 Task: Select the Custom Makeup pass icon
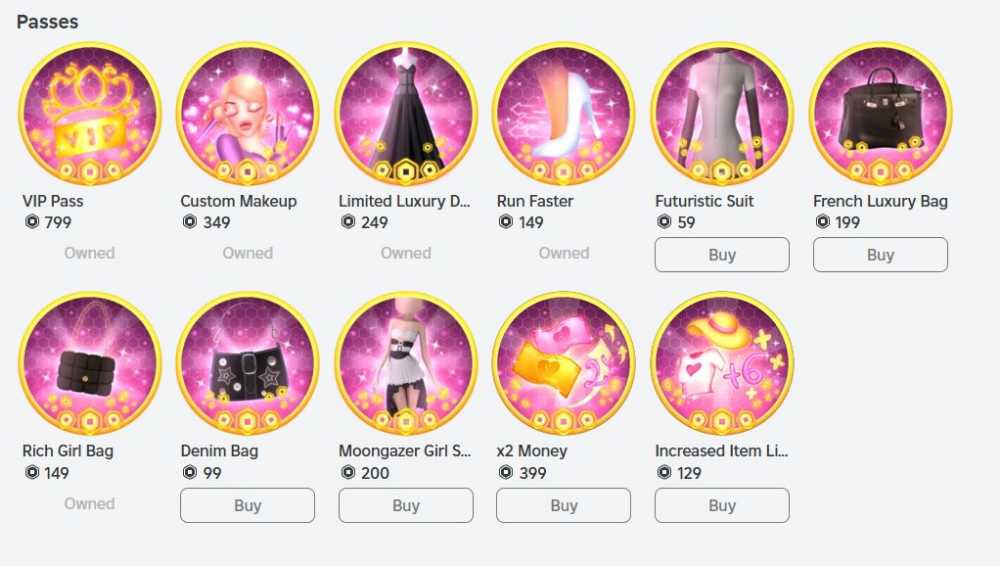coord(247,114)
